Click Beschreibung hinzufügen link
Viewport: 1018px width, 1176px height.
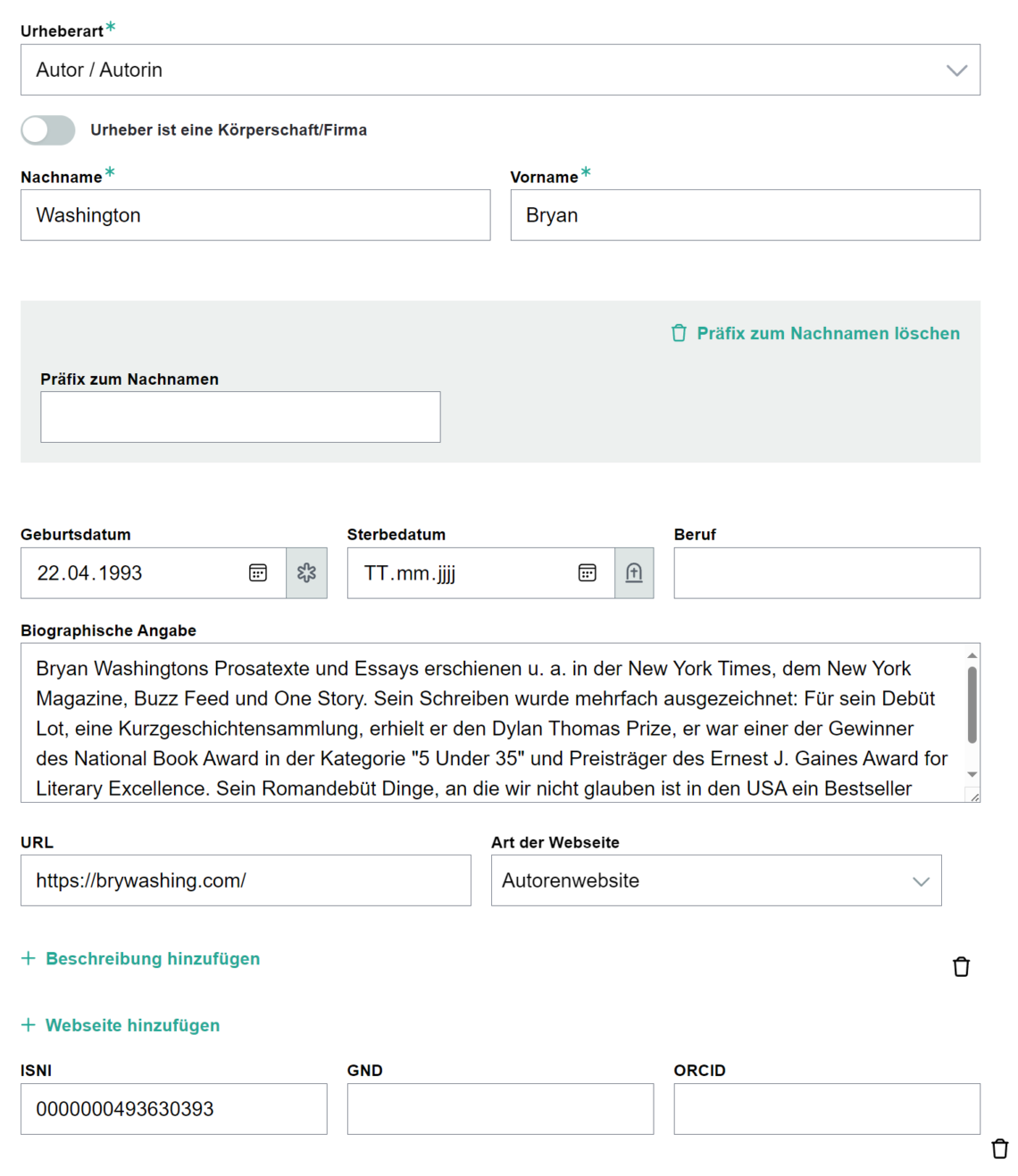pos(153,958)
